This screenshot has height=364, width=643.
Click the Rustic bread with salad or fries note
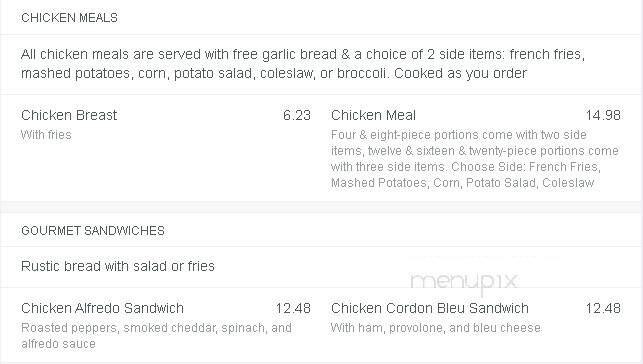(118, 266)
